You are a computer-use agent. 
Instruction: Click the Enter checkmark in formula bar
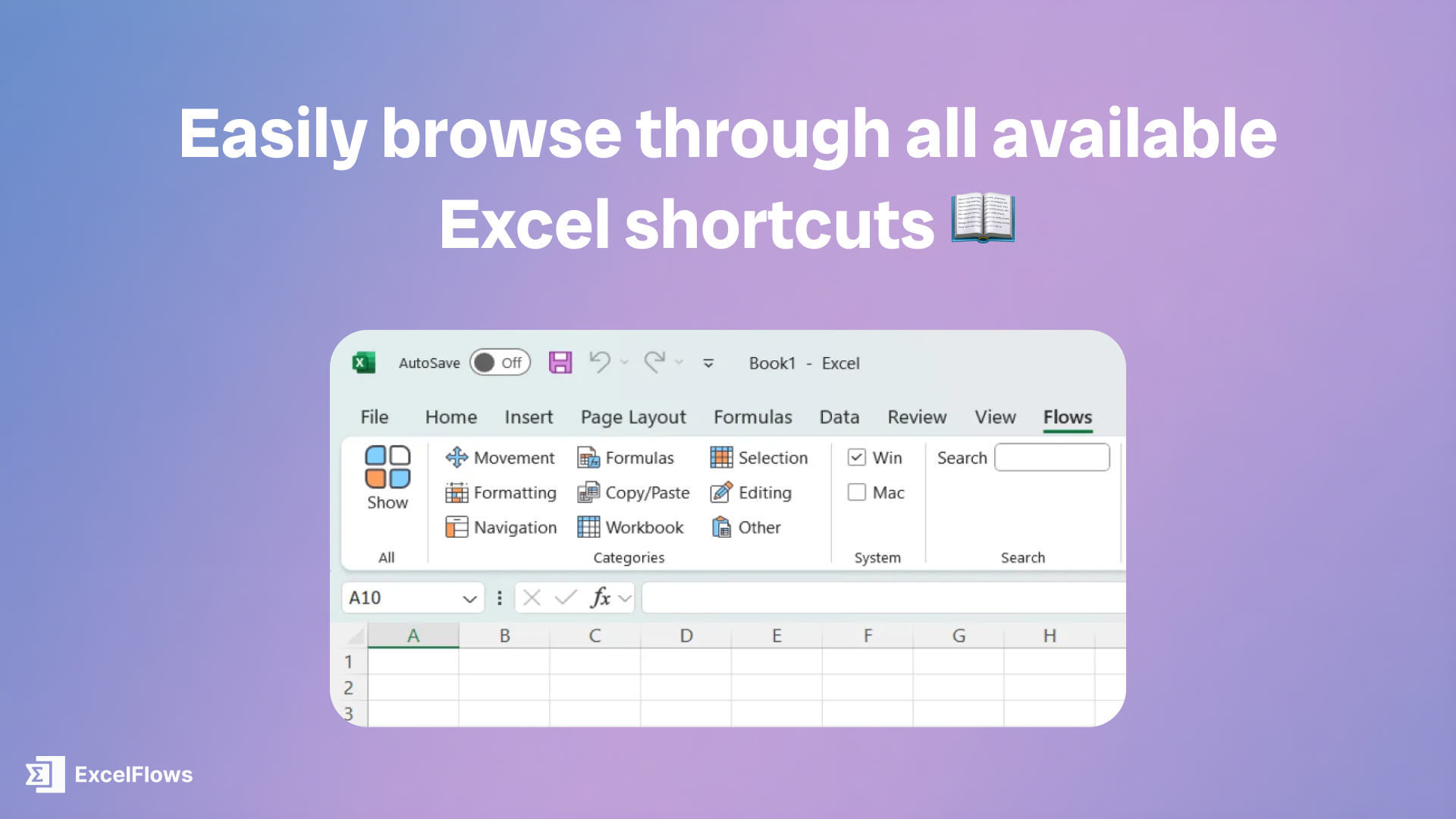(566, 598)
